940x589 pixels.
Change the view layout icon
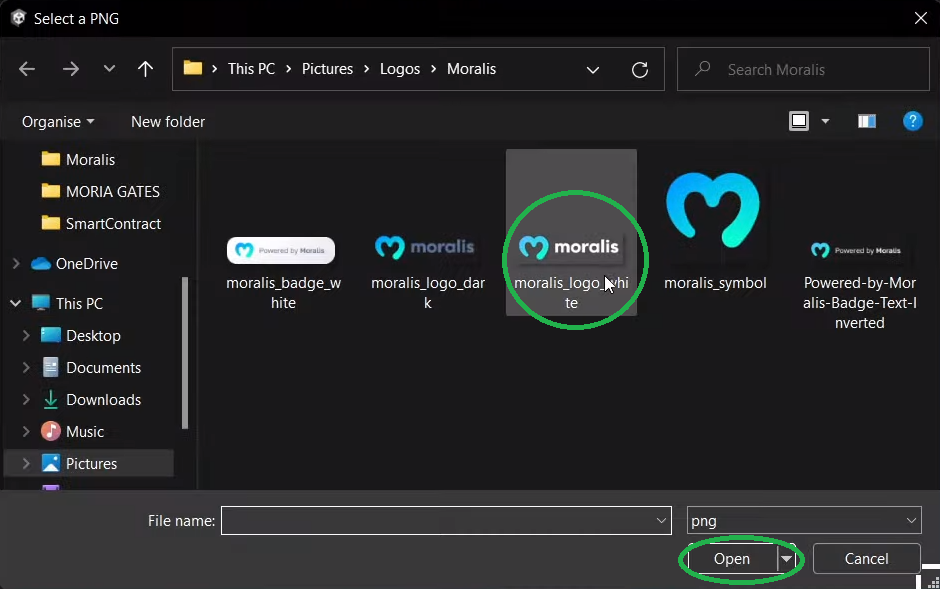(x=799, y=121)
